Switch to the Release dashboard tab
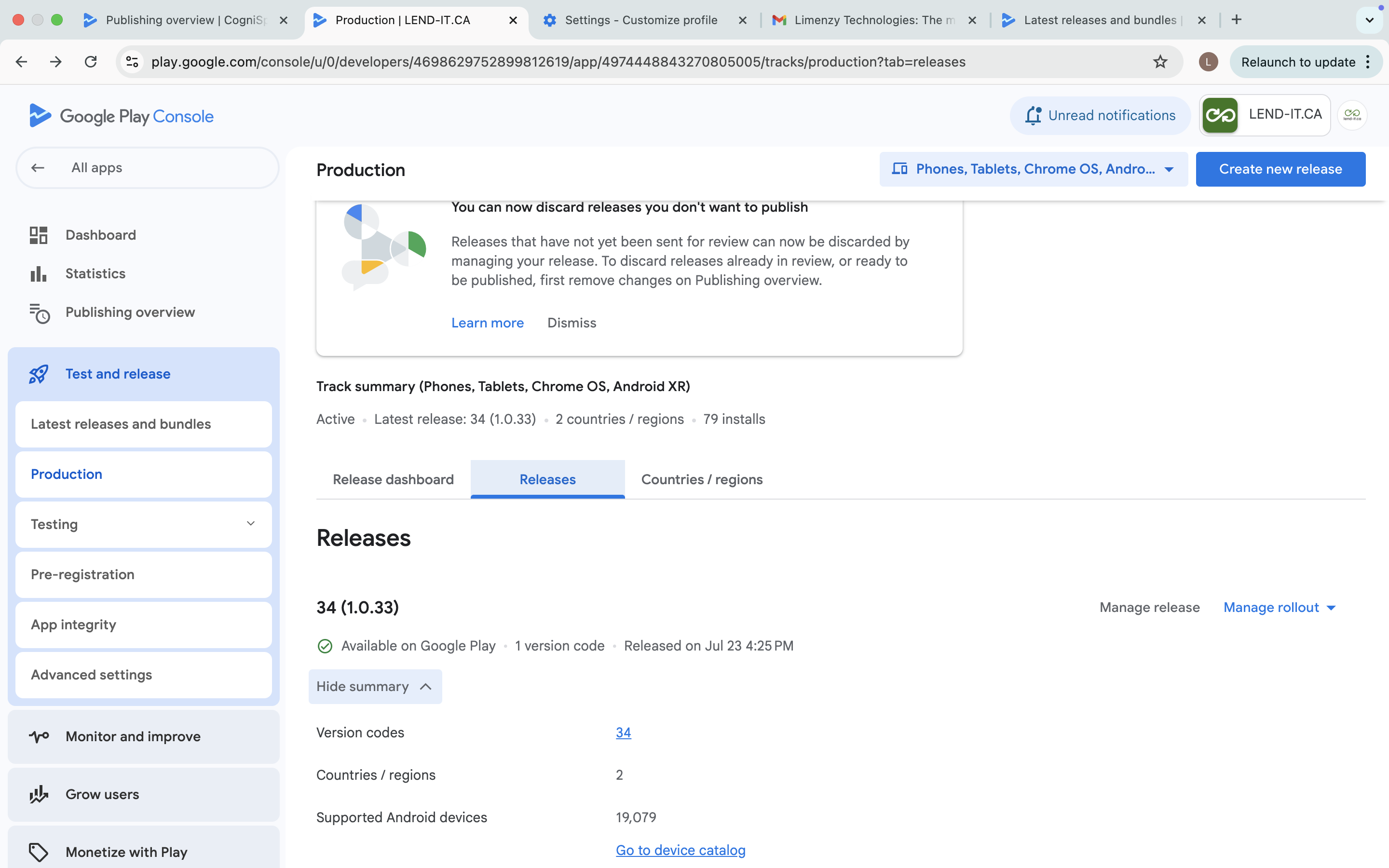This screenshot has height=868, width=1389. click(x=393, y=479)
